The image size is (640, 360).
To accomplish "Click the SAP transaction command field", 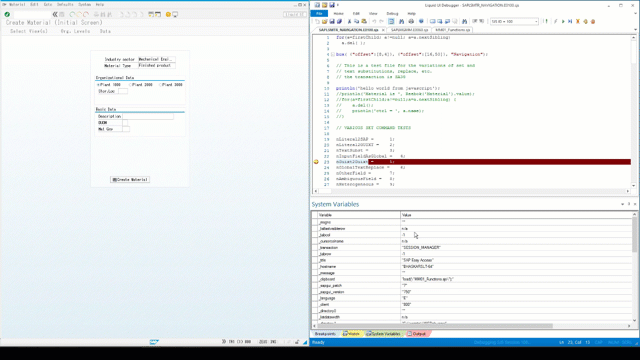I will pos(32,14).
